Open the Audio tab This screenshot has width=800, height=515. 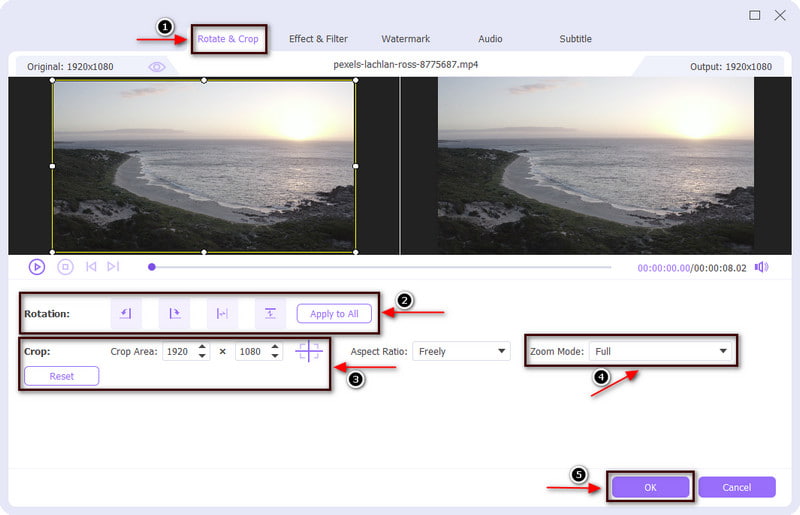coord(490,39)
